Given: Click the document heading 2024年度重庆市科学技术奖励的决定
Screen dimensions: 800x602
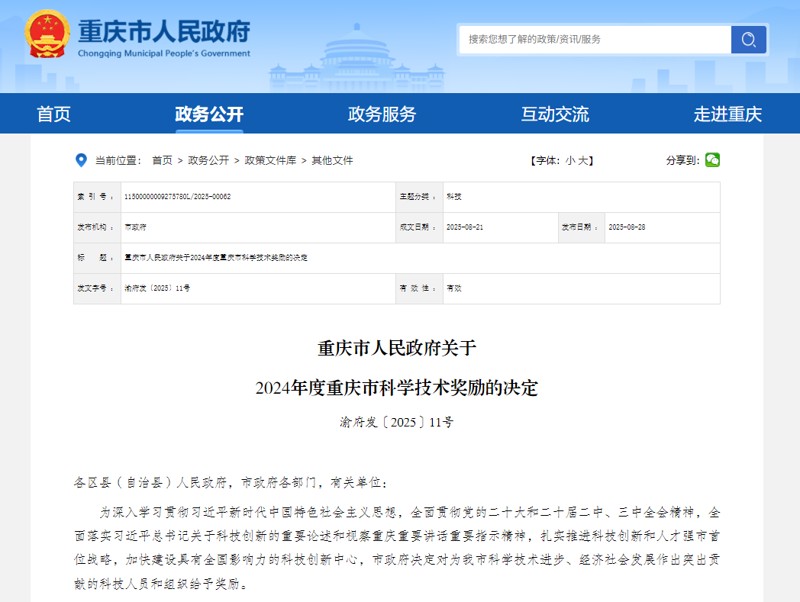Looking at the screenshot, I should click(396, 388).
